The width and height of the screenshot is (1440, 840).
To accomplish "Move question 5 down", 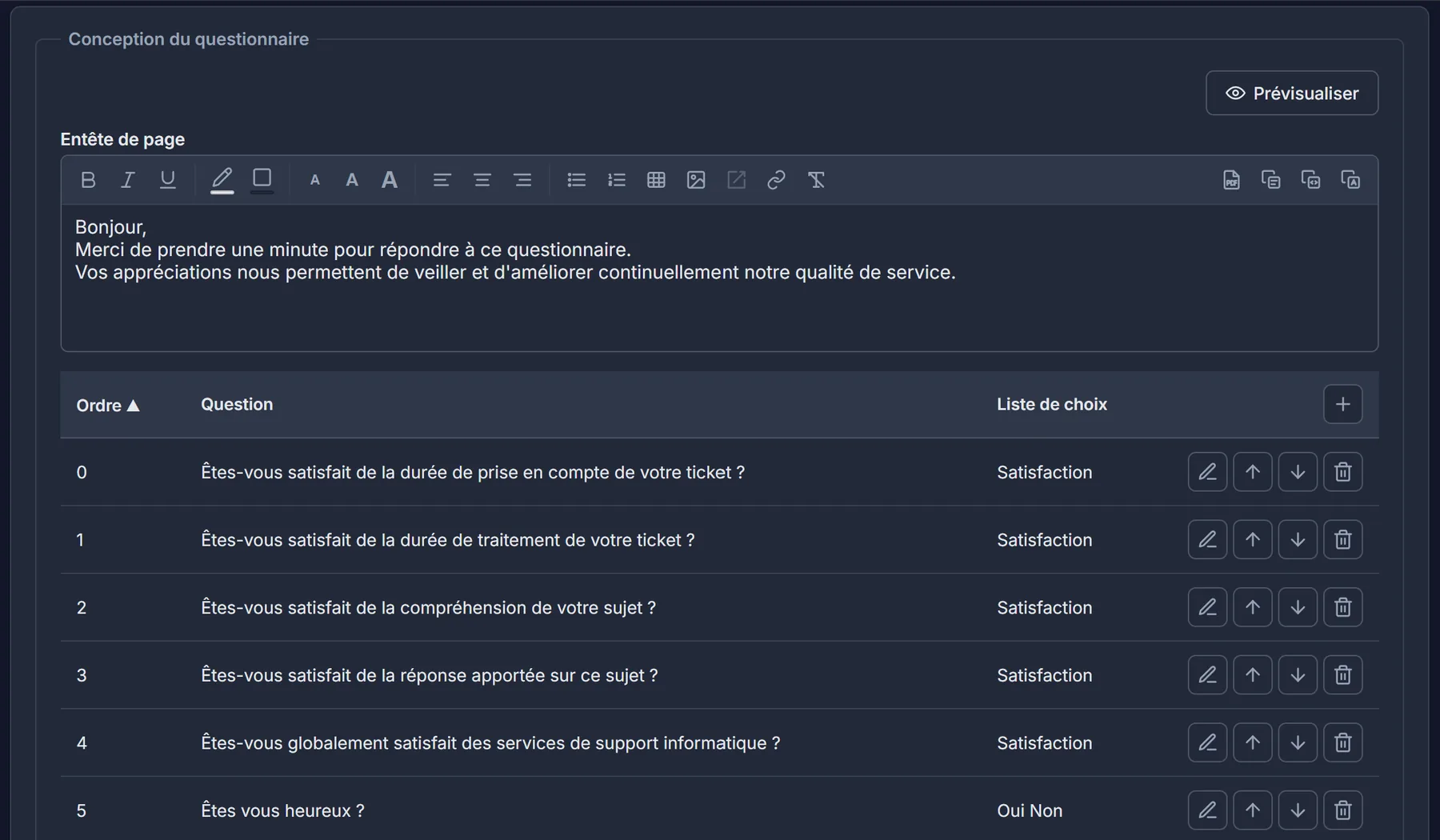I will point(1298,810).
